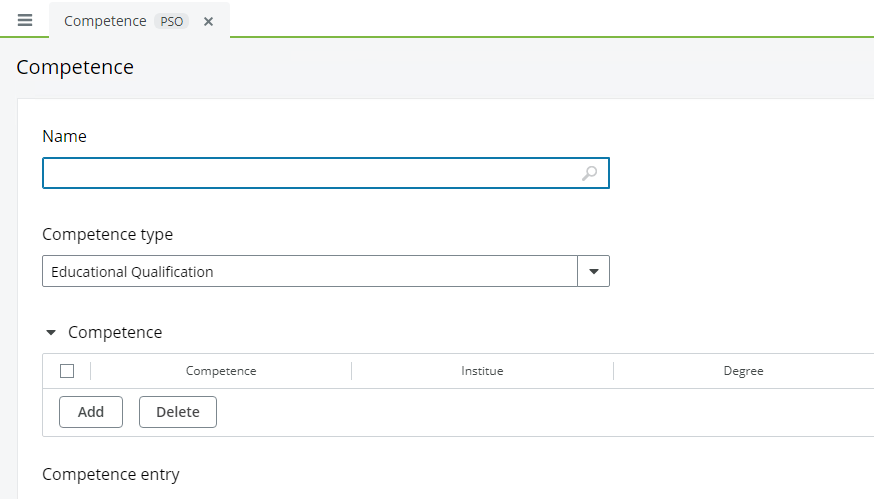Open Competence type dropdown arrow
Screen dimensions: 874x499
coord(593,271)
